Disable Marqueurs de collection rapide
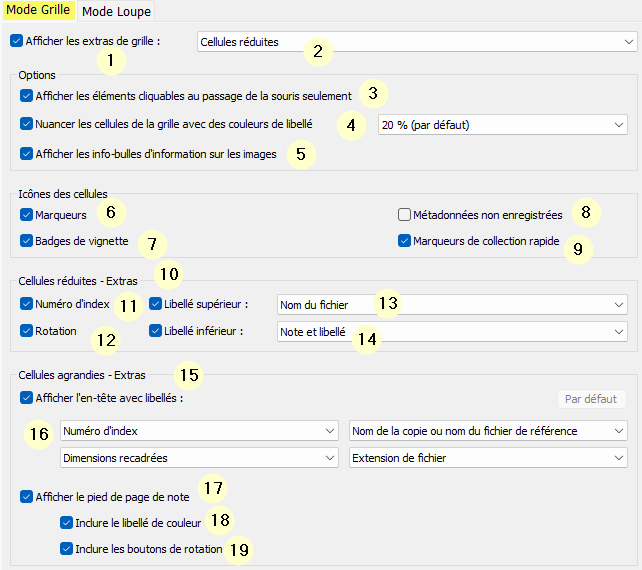This screenshot has width=642, height=570. tap(405, 240)
